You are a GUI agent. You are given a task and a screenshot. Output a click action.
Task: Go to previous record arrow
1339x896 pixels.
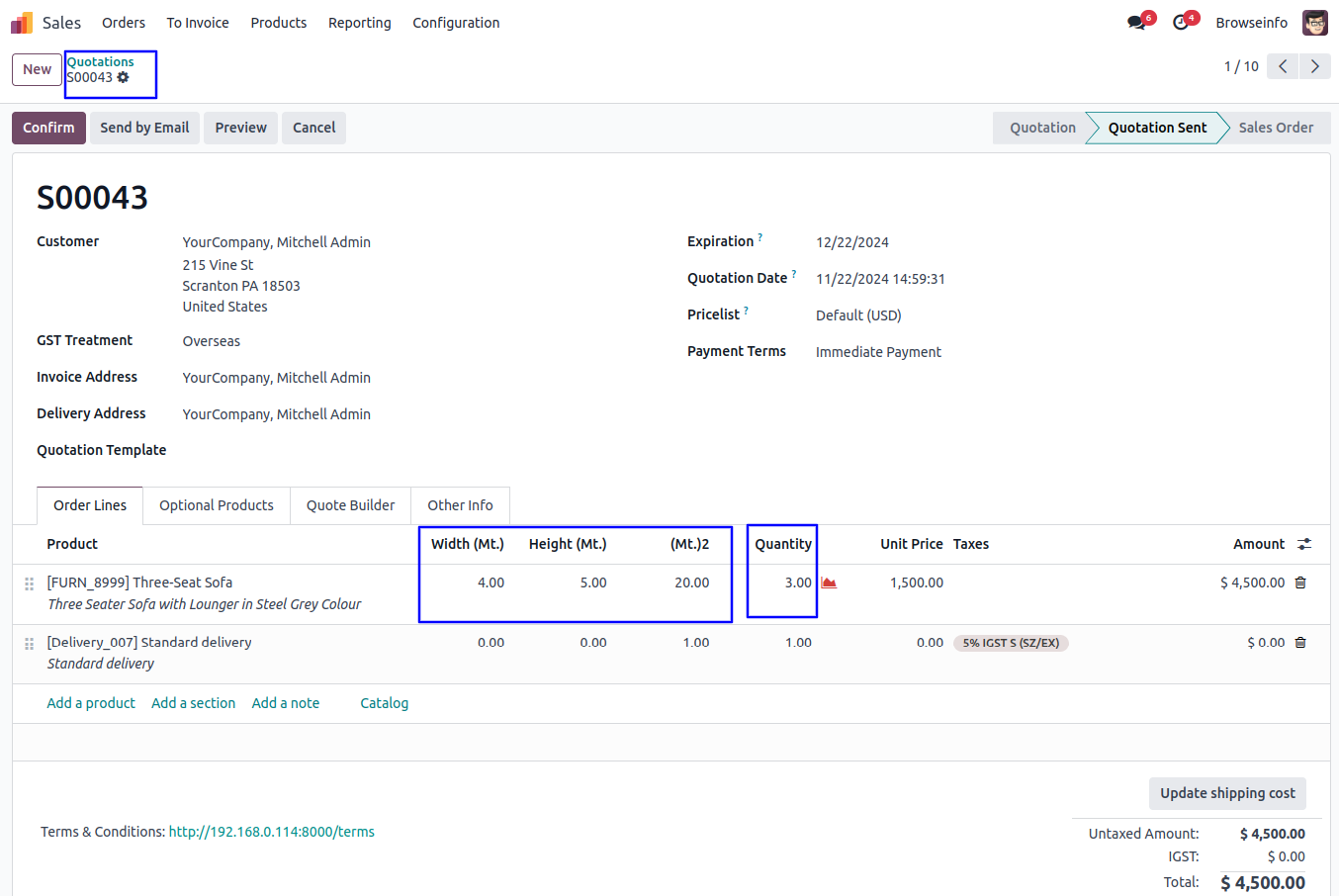point(1283,66)
